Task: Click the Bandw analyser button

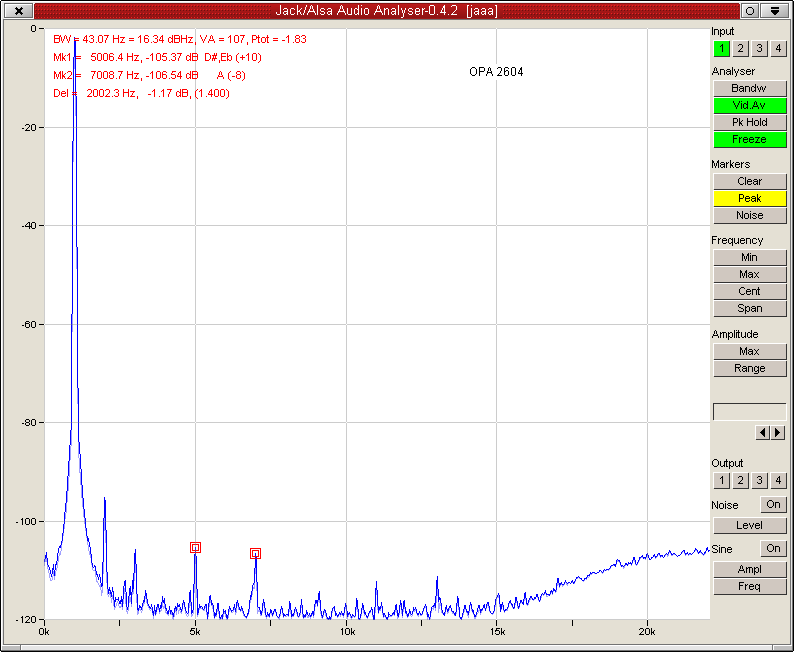Action: (x=749, y=88)
